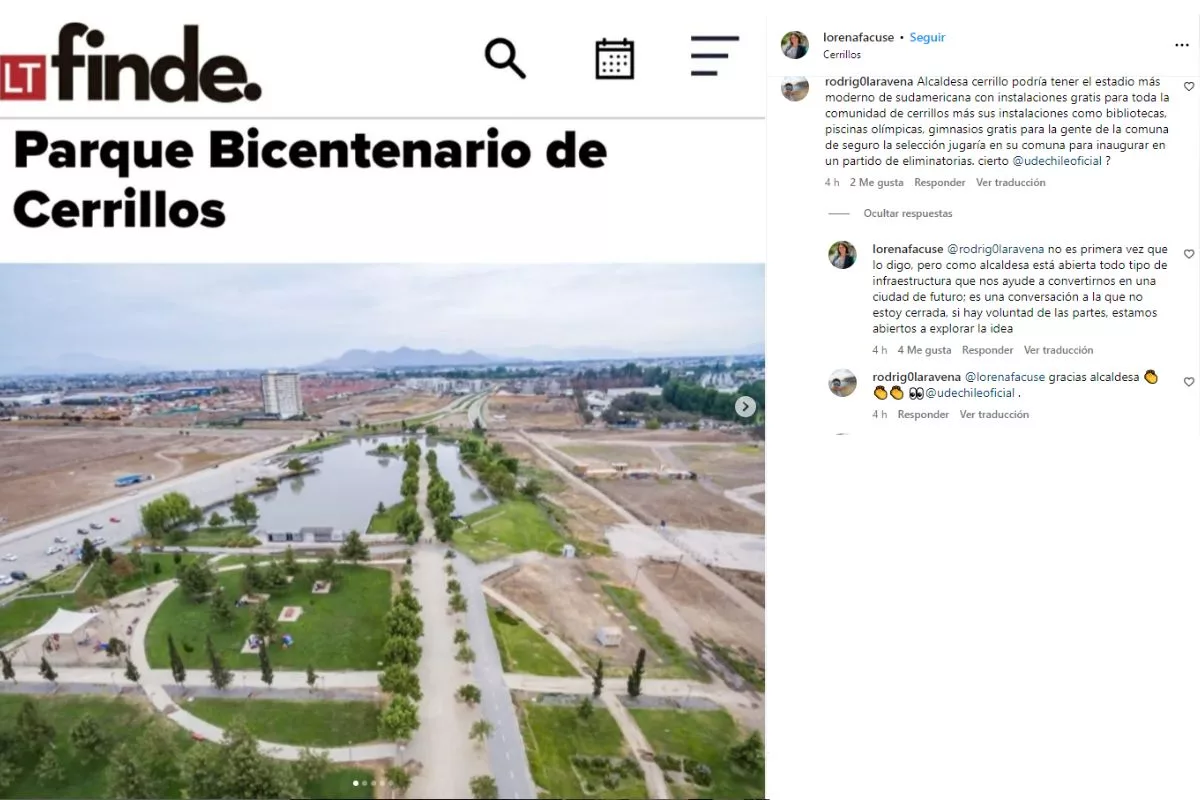1200x800 pixels.
Task: Like lorenafacuse's reply with heart icon
Action: pyautogui.click(x=1189, y=254)
